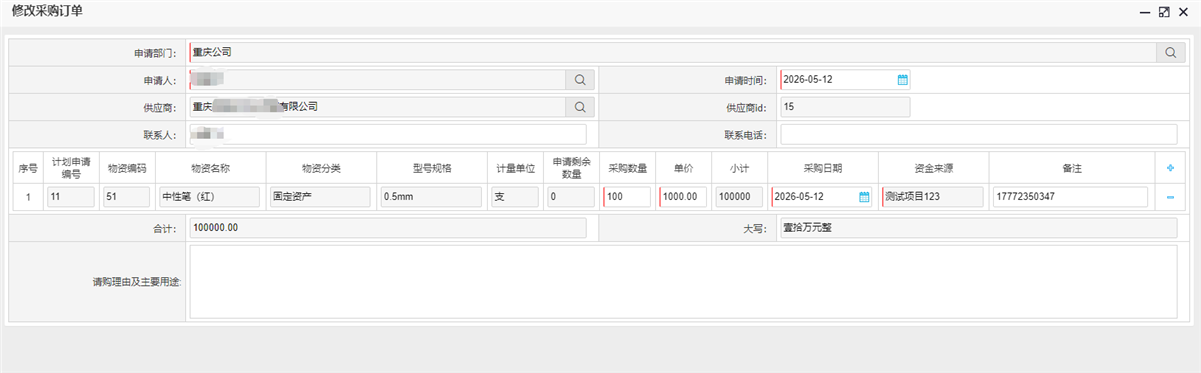Click the 采购日期 date input
This screenshot has height=373, width=1201.
tap(821, 197)
